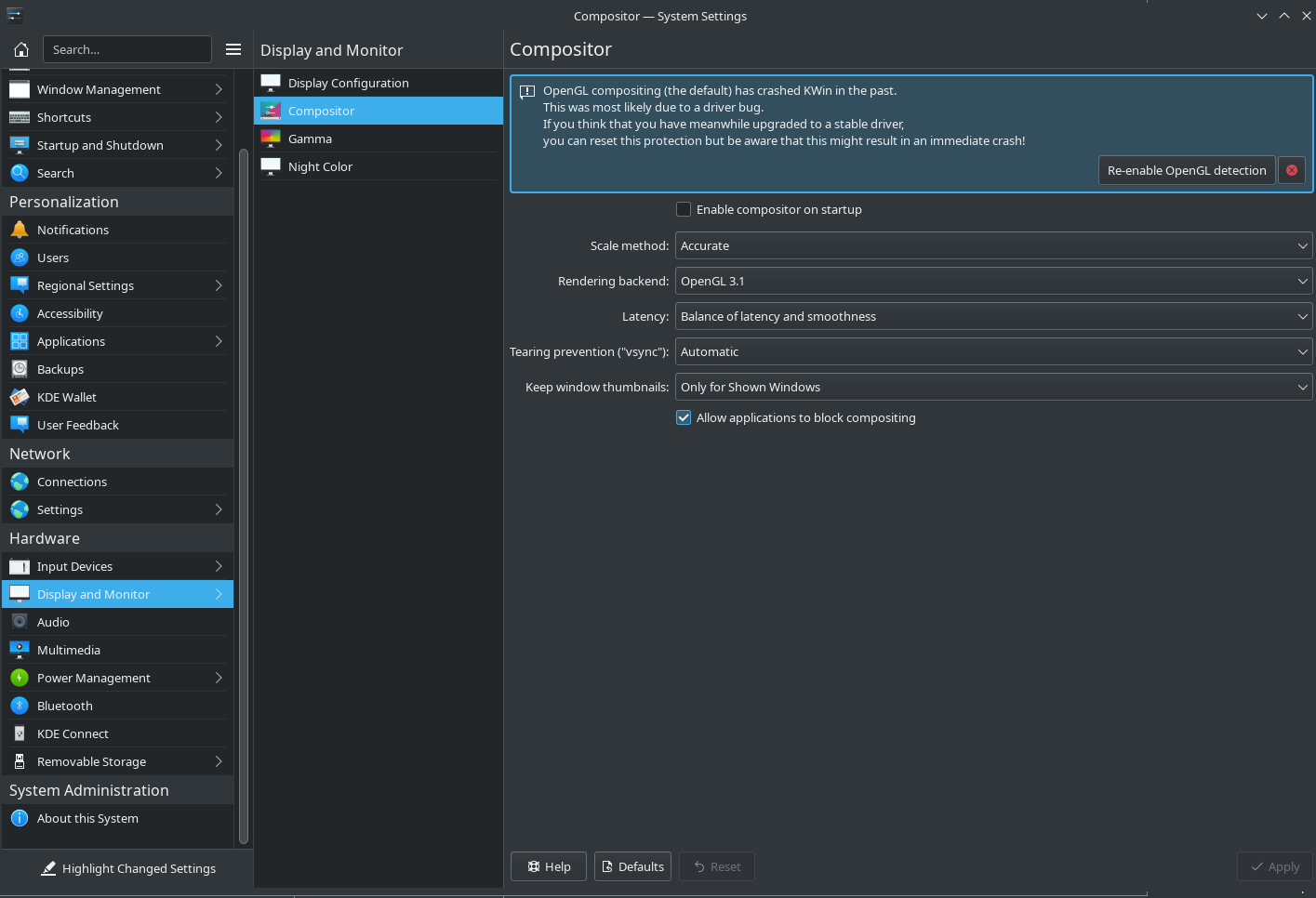Expand Regional Settings chevron
1316x898 pixels.
click(219, 285)
